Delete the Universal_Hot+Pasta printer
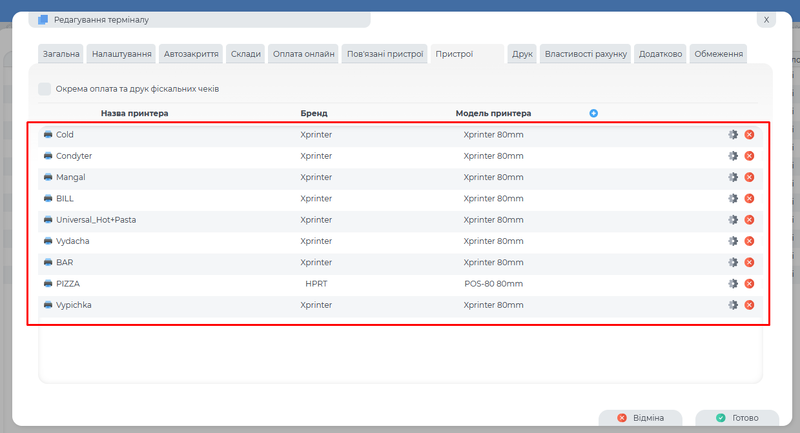The width and height of the screenshot is (800, 433). point(749,220)
